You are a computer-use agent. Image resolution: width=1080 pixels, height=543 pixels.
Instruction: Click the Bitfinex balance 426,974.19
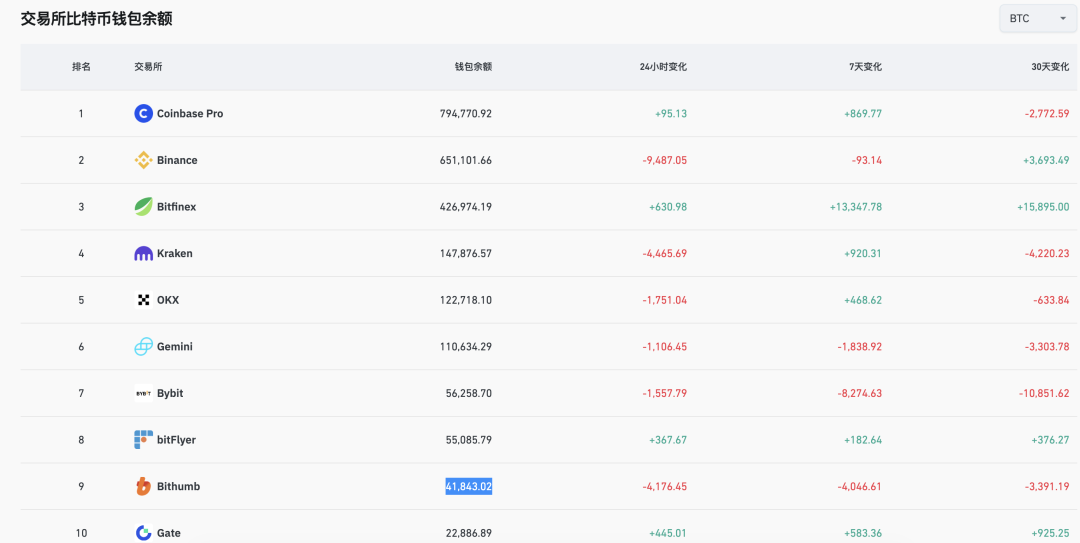pos(466,207)
